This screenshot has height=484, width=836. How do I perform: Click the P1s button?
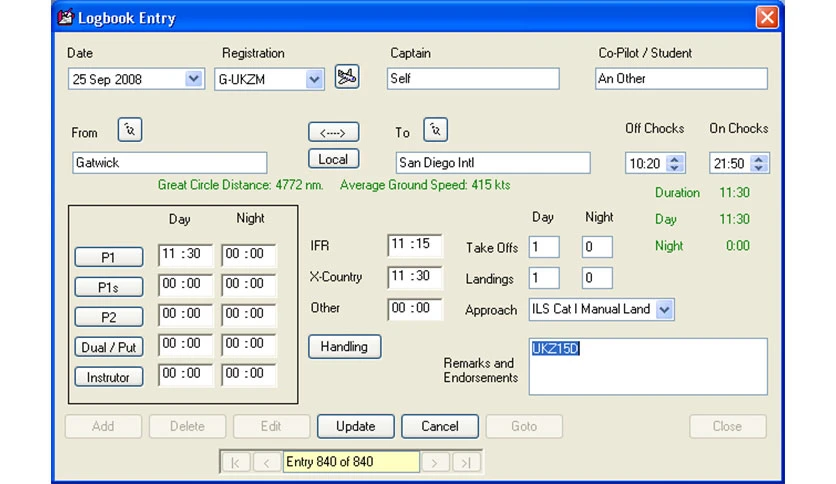(109, 287)
